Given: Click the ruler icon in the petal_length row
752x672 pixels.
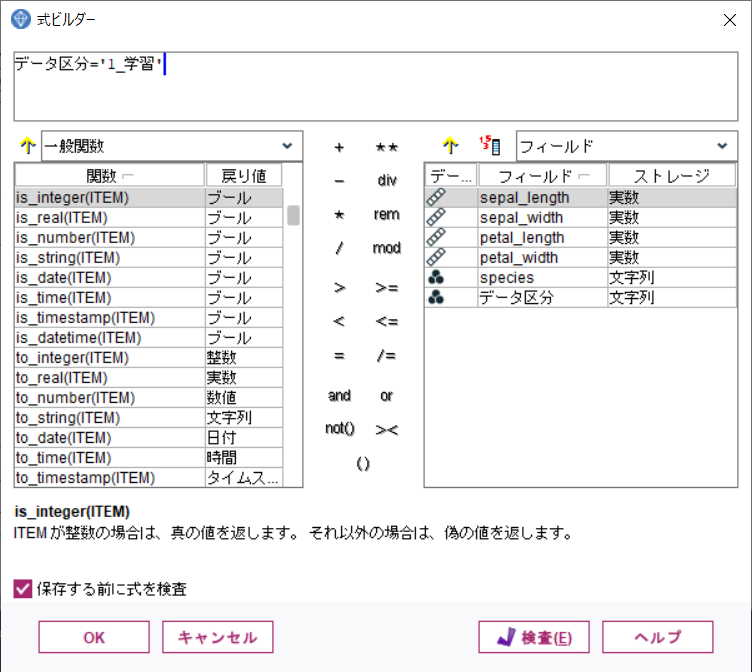Looking at the screenshot, I should click(x=436, y=237).
